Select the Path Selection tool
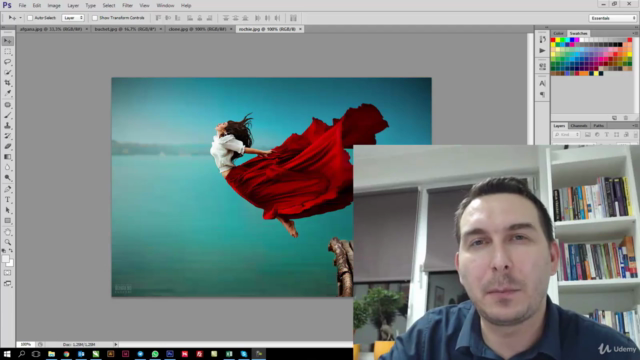Image resolution: width=640 pixels, height=360 pixels. click(x=8, y=210)
